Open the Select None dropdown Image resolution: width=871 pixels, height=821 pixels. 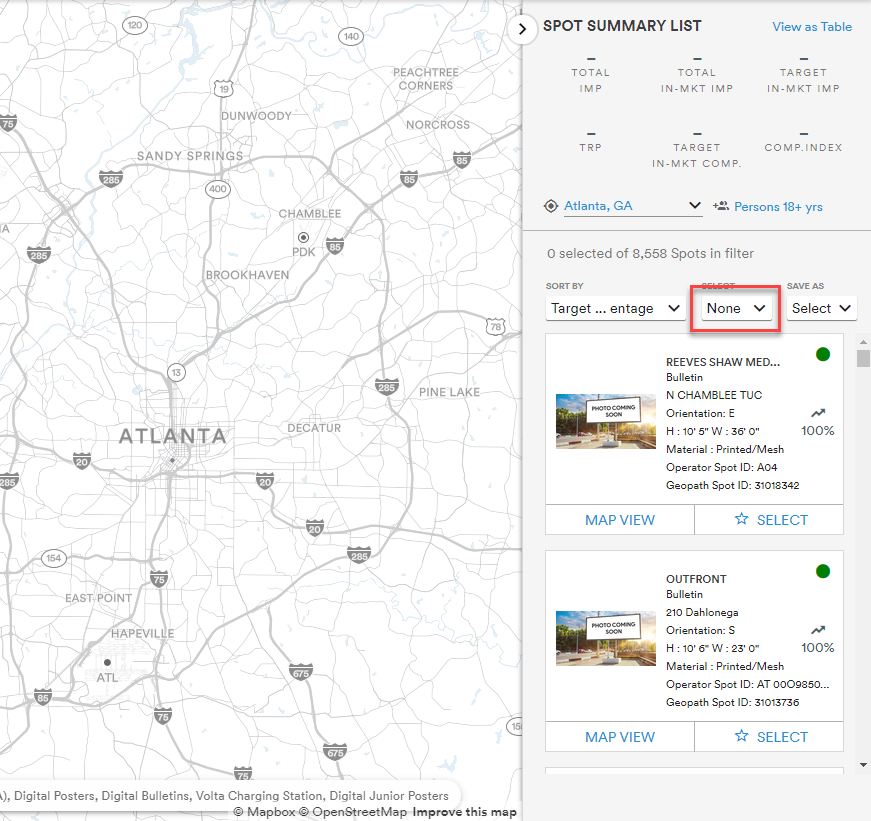pyautogui.click(x=736, y=308)
